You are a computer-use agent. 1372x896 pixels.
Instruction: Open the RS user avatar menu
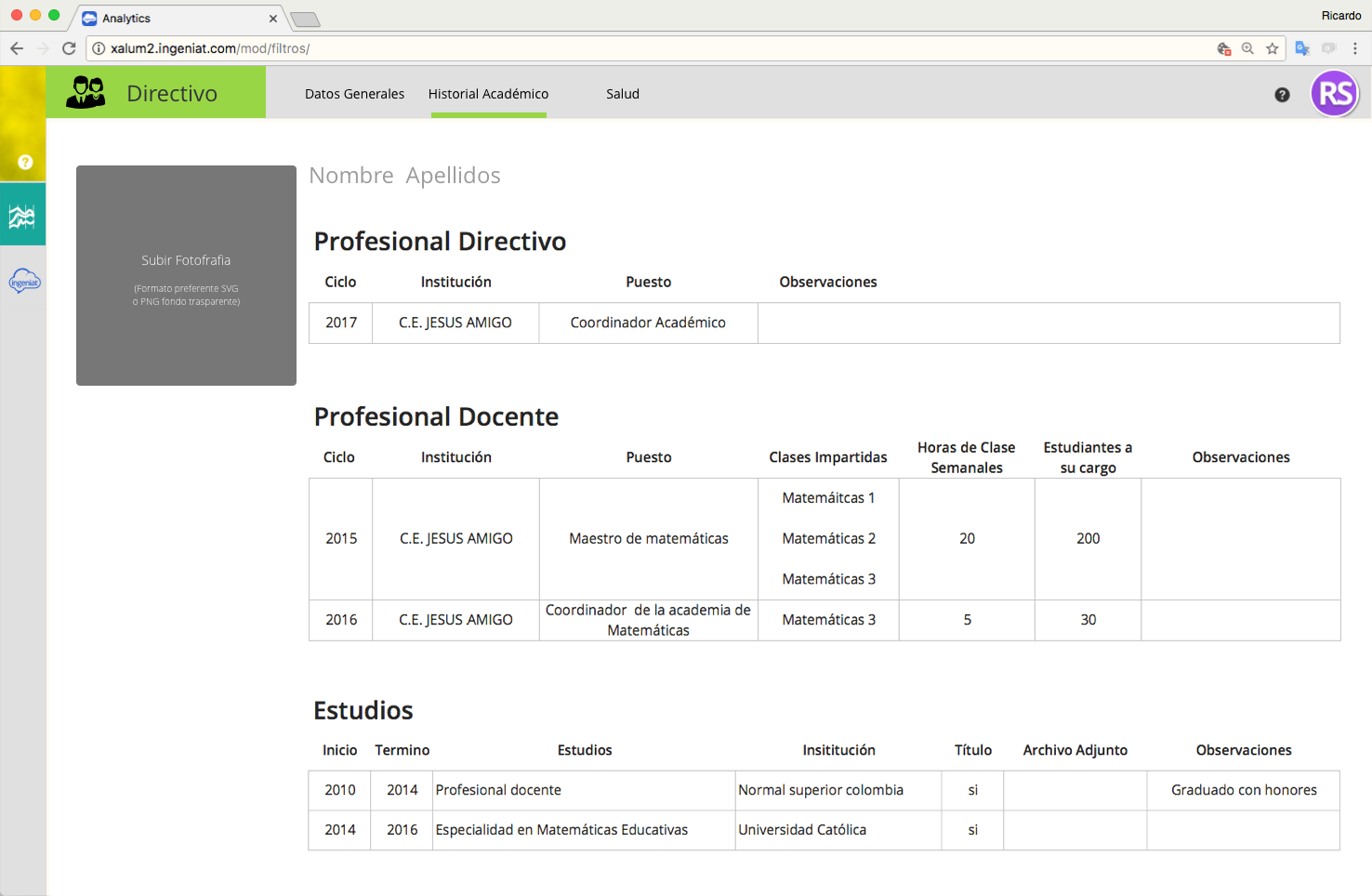click(x=1335, y=94)
